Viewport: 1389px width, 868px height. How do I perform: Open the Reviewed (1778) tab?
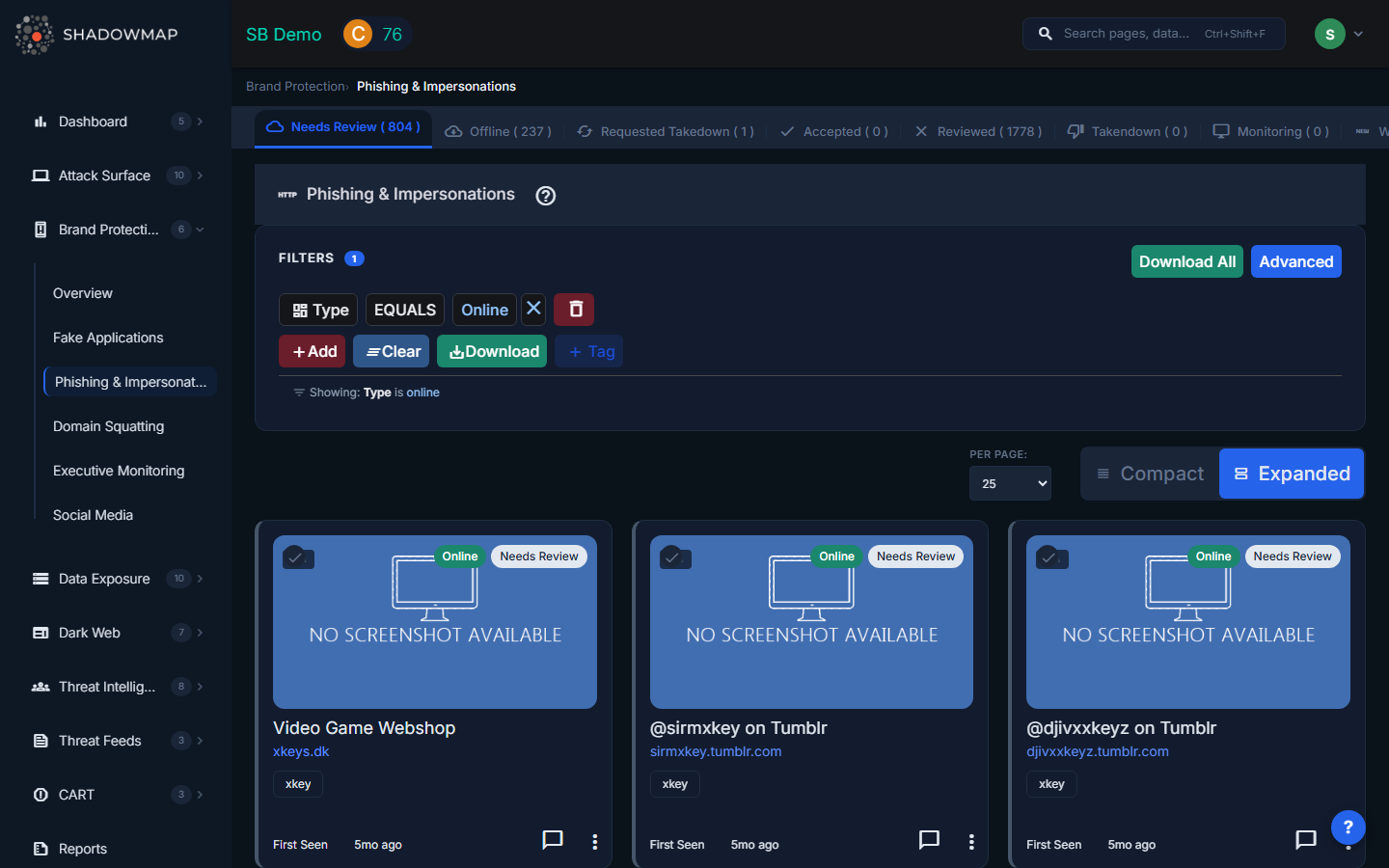coord(978,131)
